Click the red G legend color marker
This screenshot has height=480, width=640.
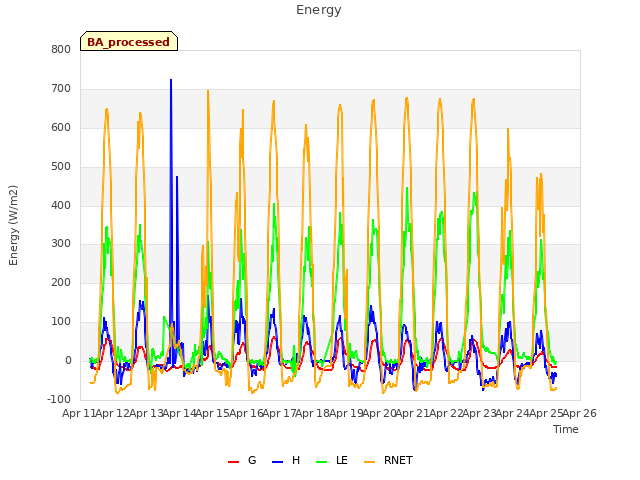coord(233,462)
